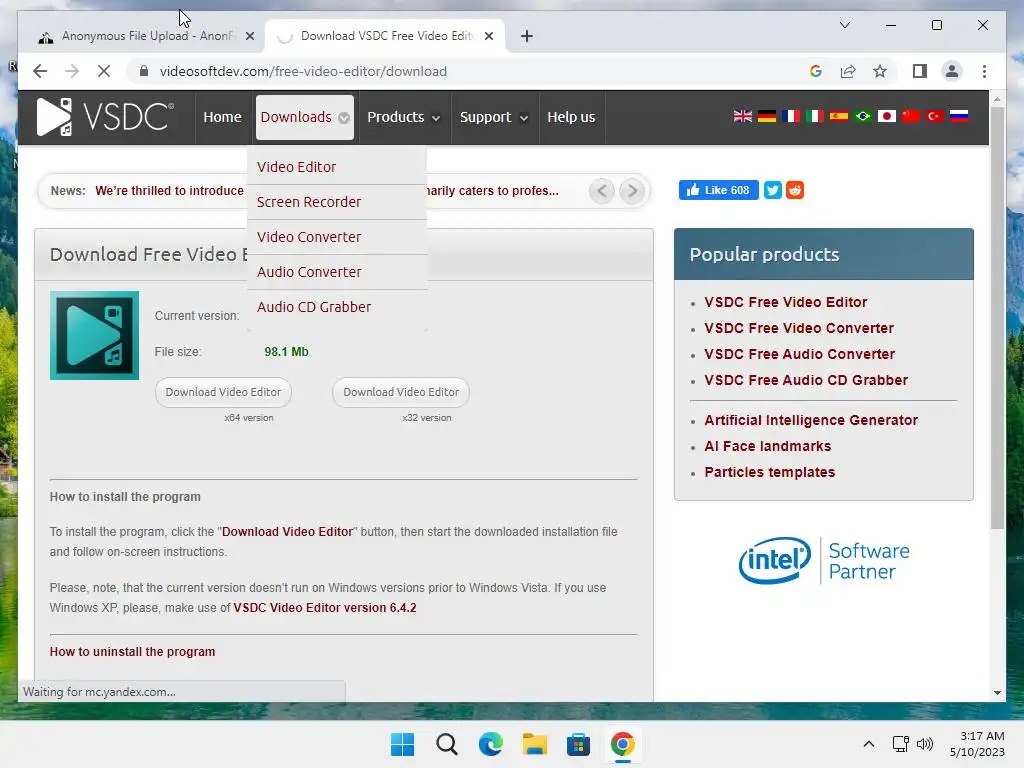Choose Audio CD Grabber from dropdown
Viewport: 1024px width, 768px height.
point(337,307)
